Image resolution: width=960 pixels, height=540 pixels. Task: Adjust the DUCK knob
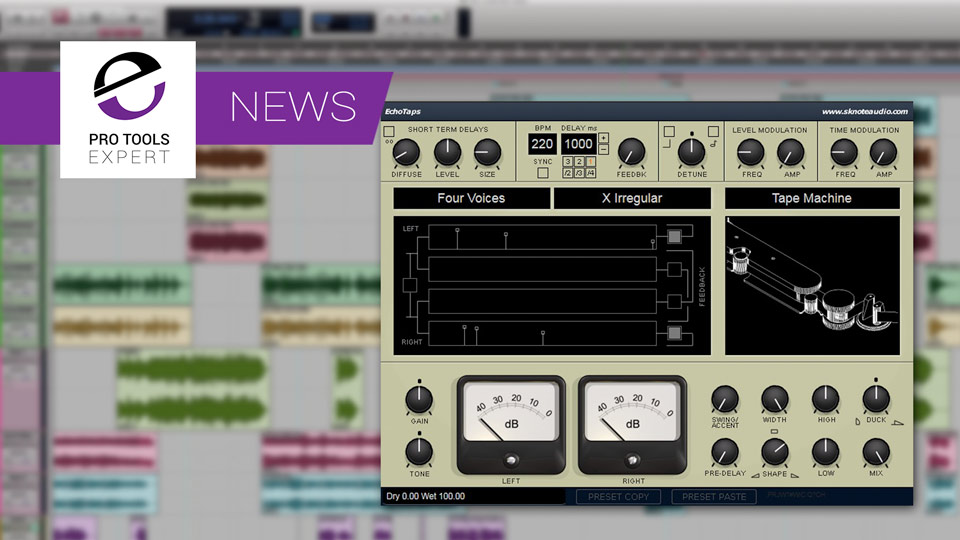[x=876, y=399]
